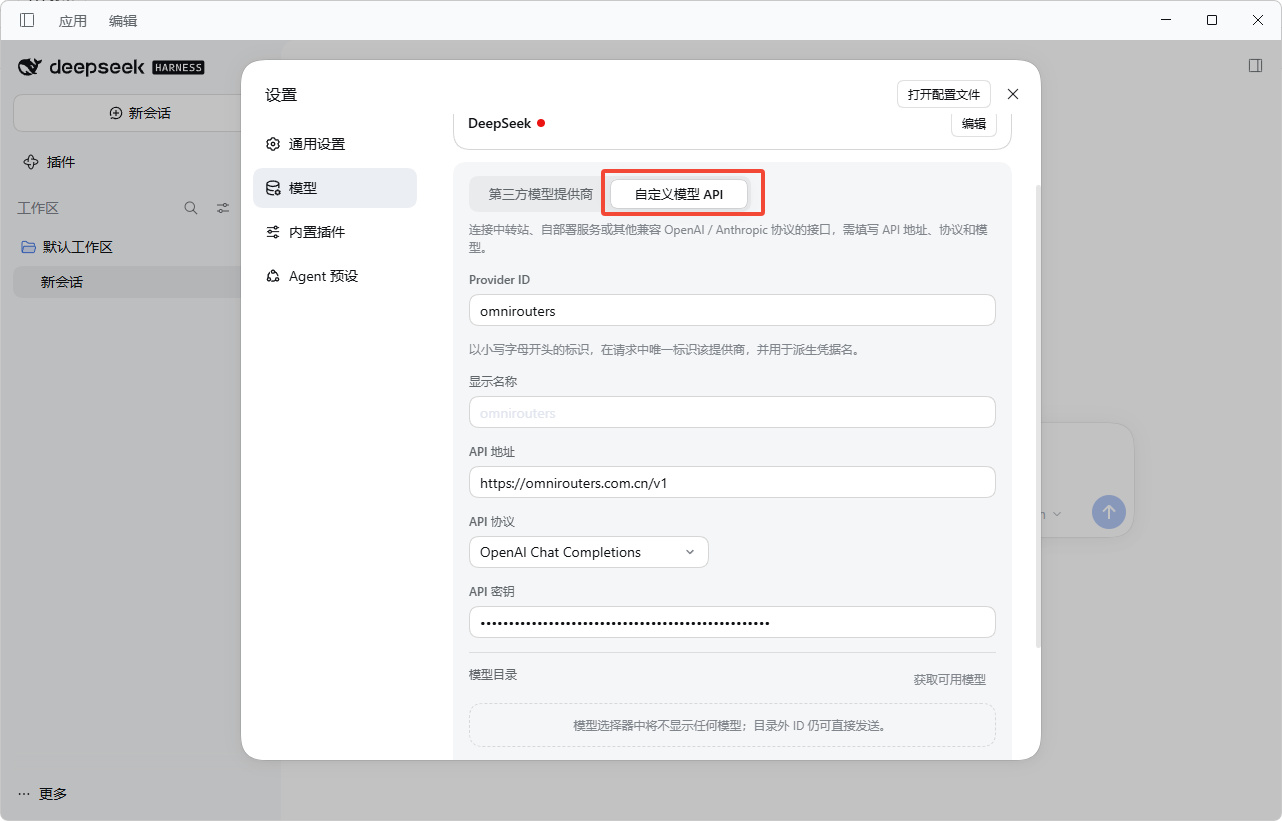Toggle the right side panel icon
1282x821 pixels.
[x=1255, y=65]
